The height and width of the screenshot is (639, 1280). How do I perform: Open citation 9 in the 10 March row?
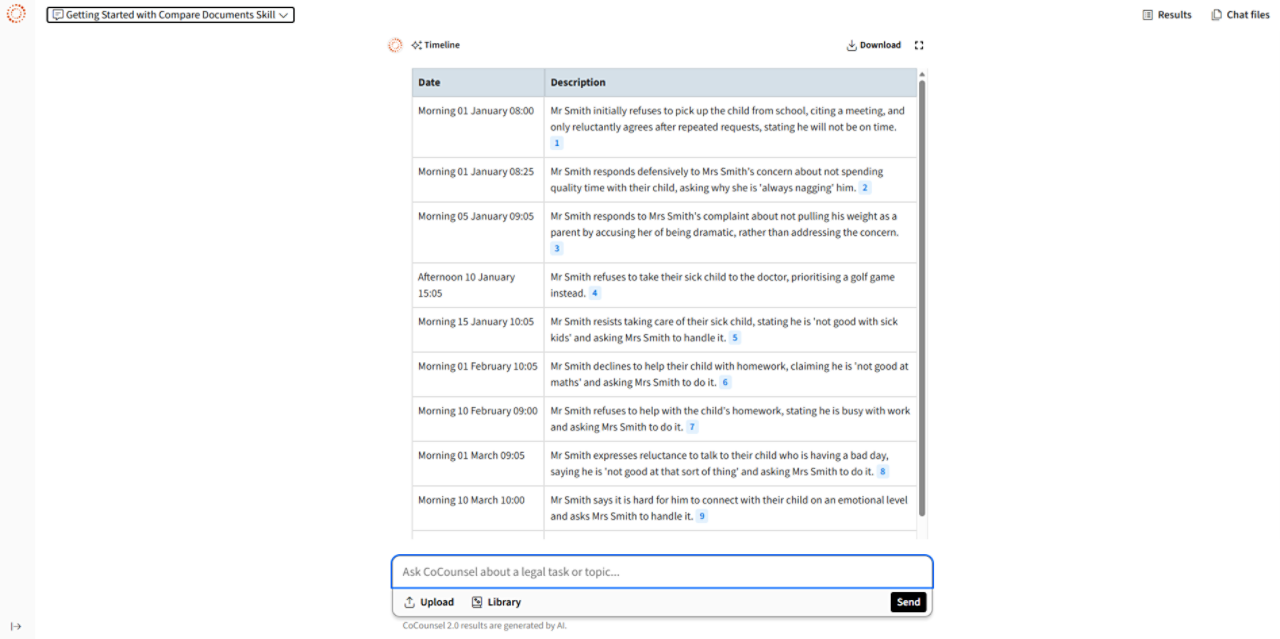[x=702, y=516]
